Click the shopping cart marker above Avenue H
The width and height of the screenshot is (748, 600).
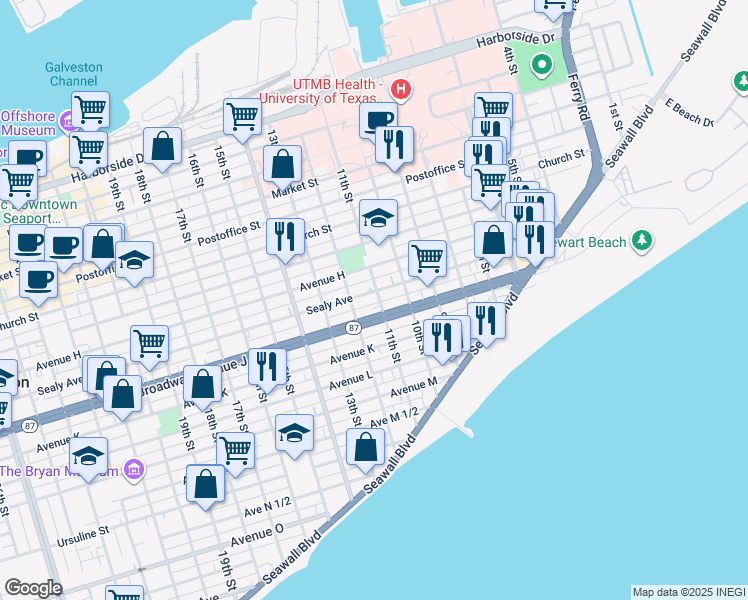pyautogui.click(x=427, y=260)
